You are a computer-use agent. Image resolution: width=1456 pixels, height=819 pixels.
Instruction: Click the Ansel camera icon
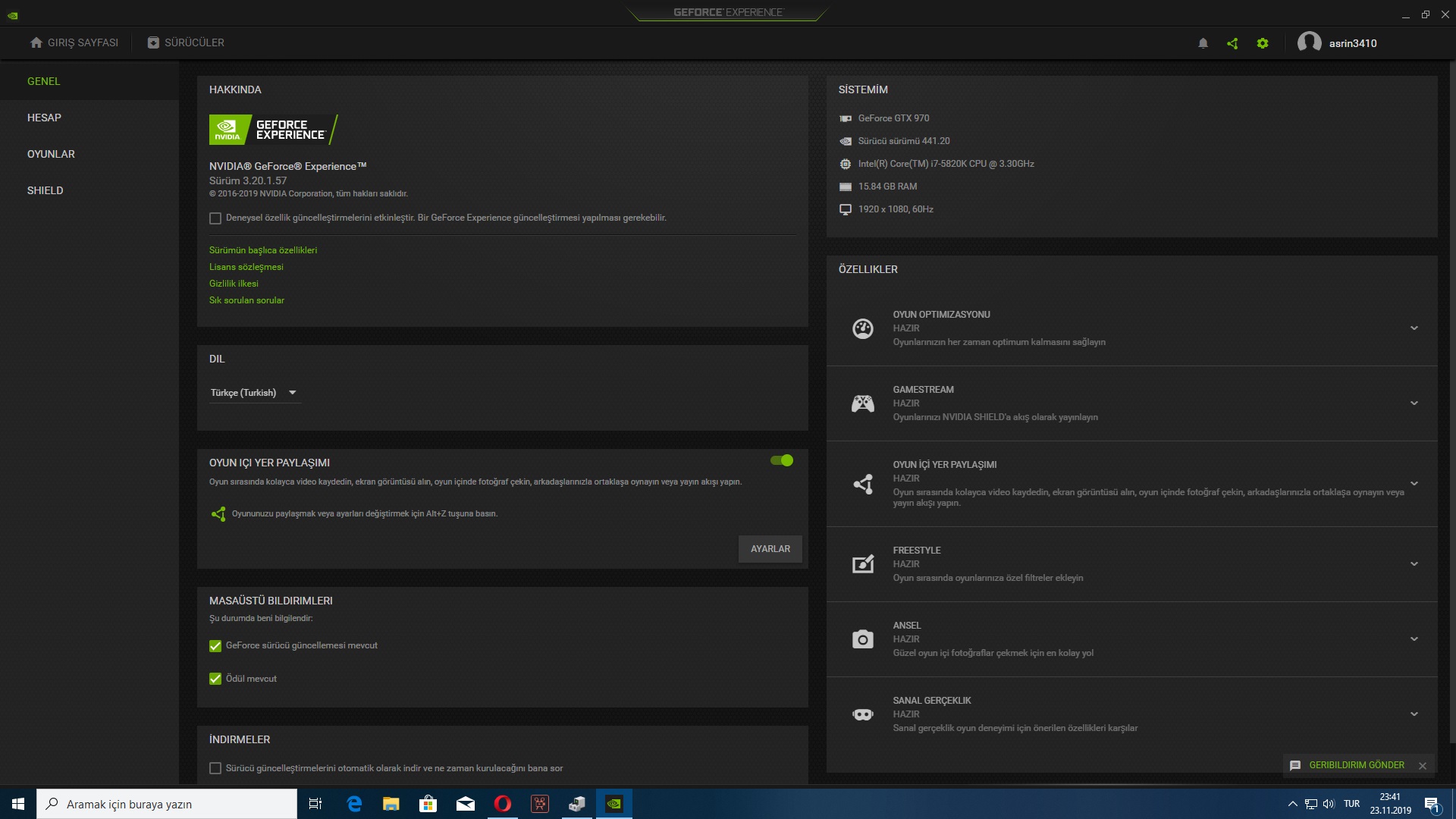[x=862, y=639]
